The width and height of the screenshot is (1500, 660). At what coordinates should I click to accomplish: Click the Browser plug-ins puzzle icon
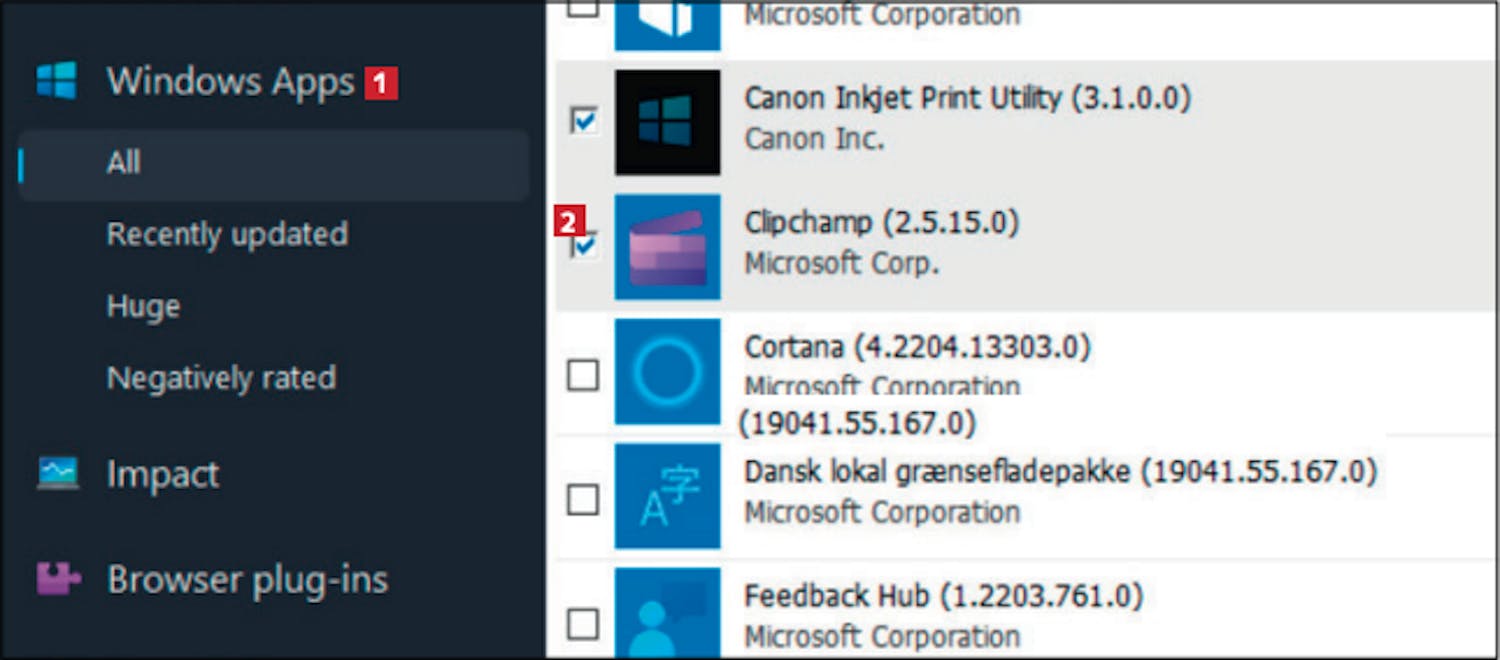(x=58, y=579)
